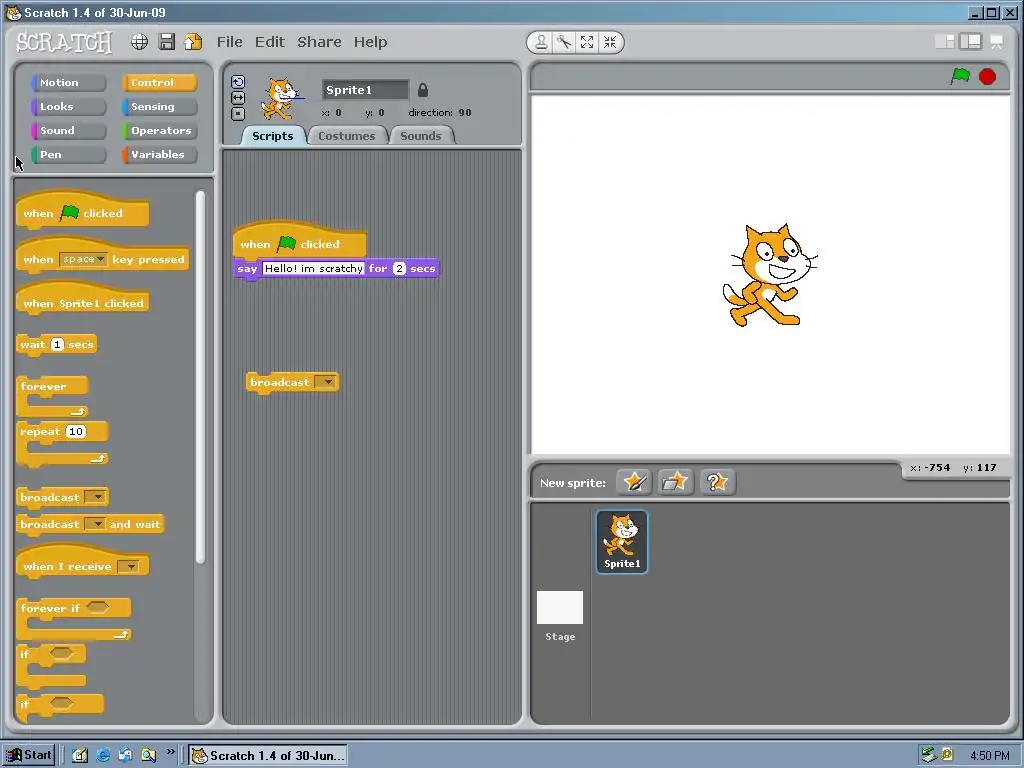1024x768 pixels.
Task: Open broadcast and wait message dropdown
Action: (x=96, y=524)
